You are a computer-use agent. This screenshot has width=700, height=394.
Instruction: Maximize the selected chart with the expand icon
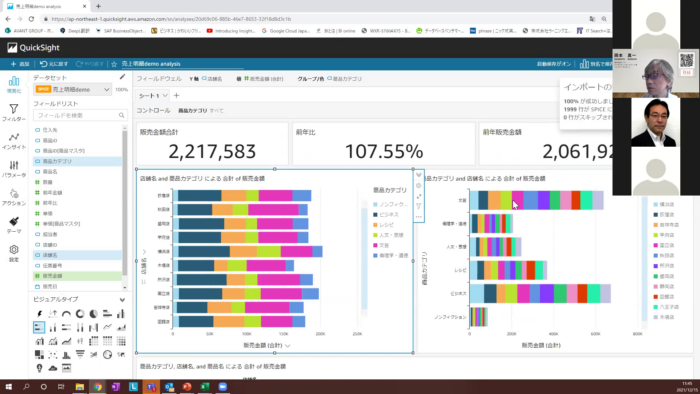(x=419, y=196)
